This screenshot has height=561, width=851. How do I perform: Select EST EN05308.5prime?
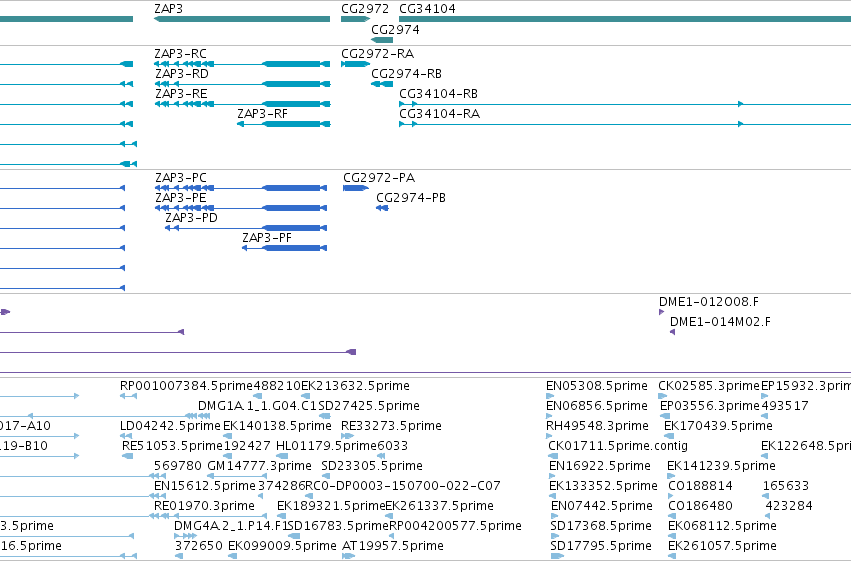click(597, 386)
